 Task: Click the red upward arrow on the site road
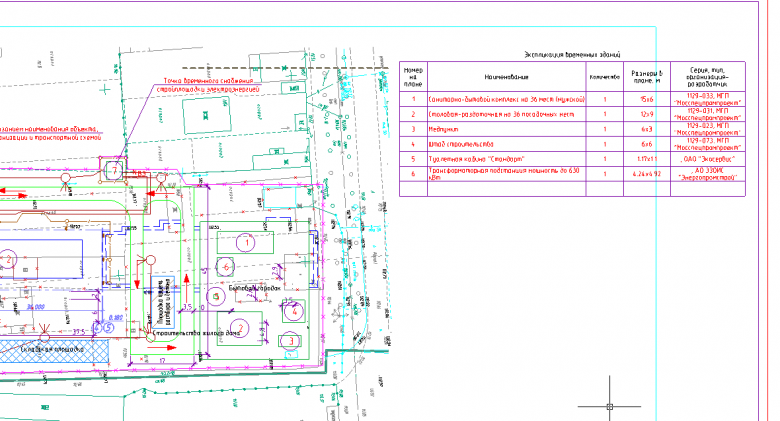click(x=187, y=287)
